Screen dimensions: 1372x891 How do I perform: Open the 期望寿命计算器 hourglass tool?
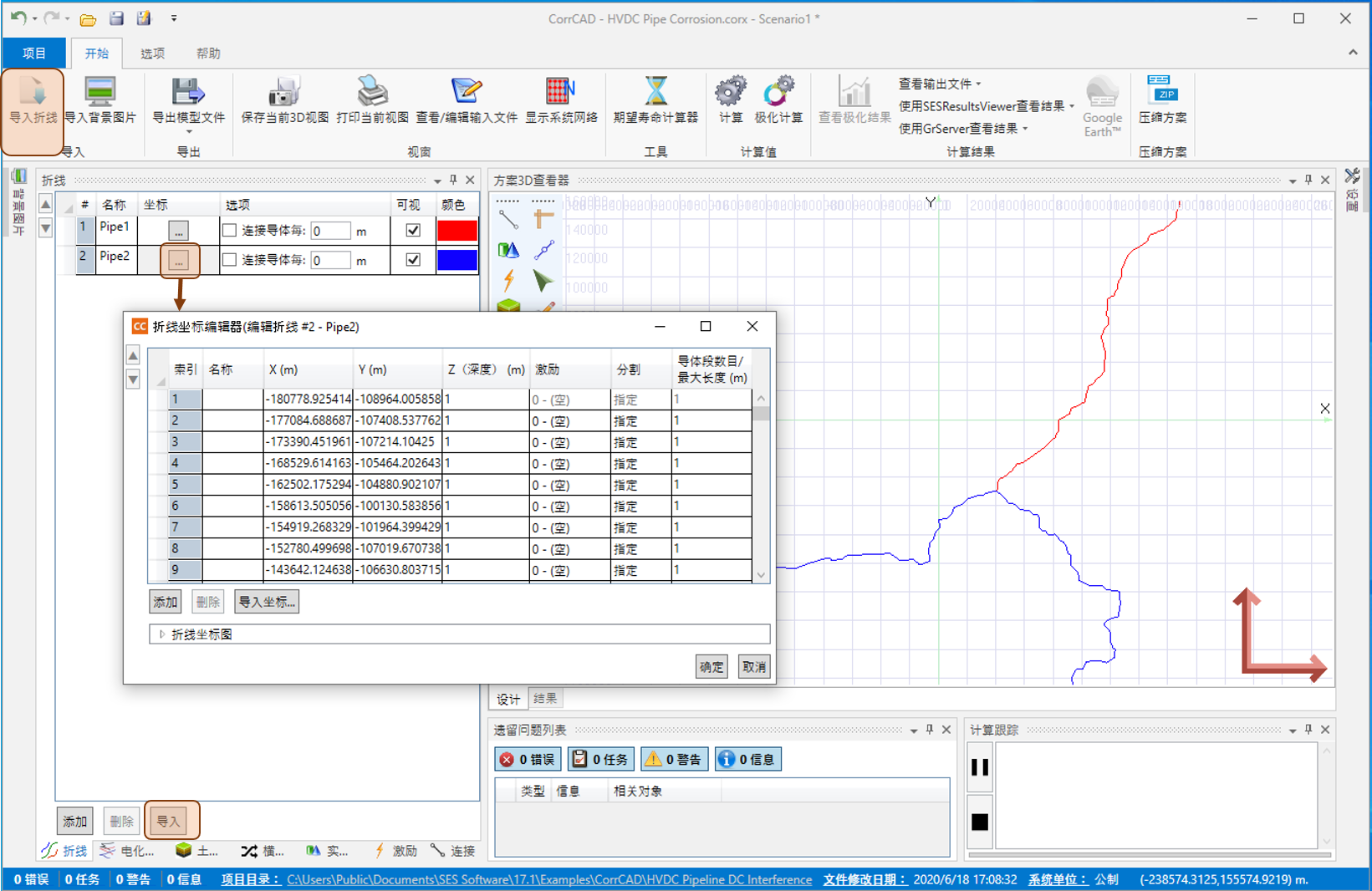[655, 91]
